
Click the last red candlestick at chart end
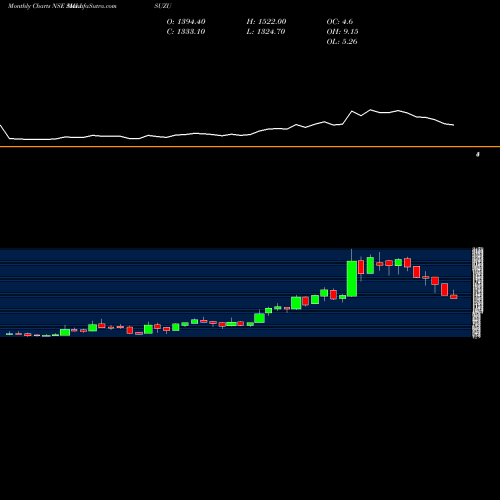(x=454, y=297)
